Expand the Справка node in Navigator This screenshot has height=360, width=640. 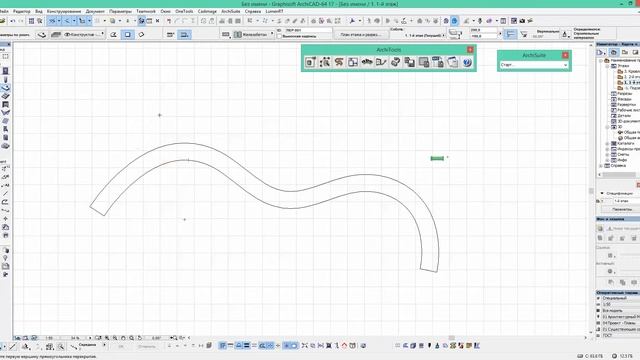(601, 166)
